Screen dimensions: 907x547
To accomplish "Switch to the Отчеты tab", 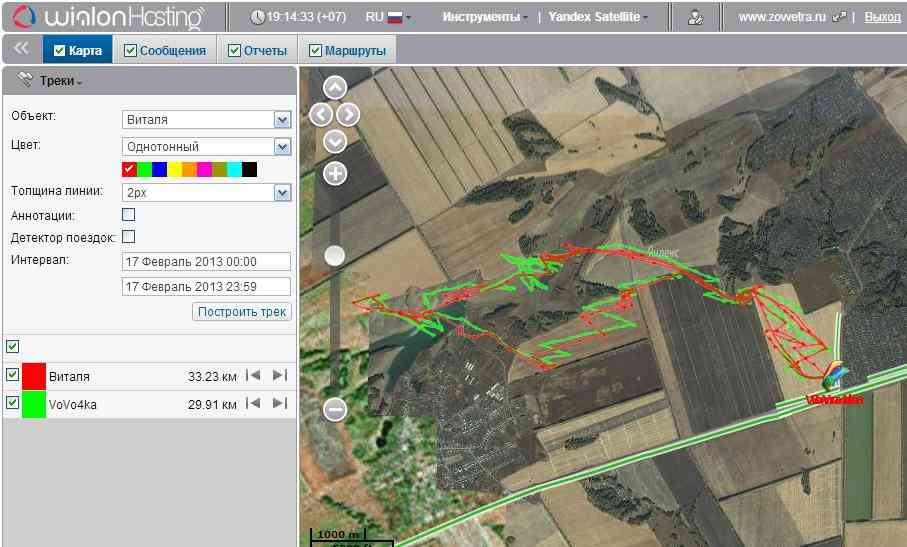I will tap(257, 51).
